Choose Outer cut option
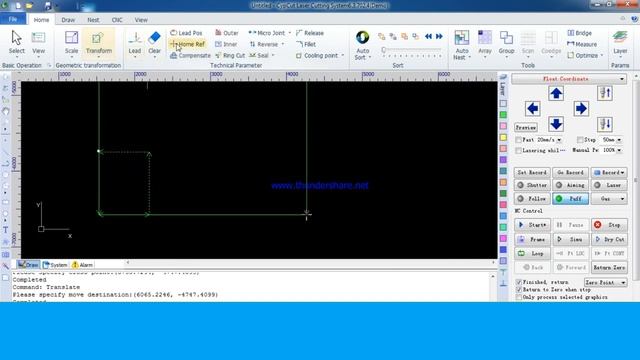The height and width of the screenshot is (360, 640). point(227,33)
